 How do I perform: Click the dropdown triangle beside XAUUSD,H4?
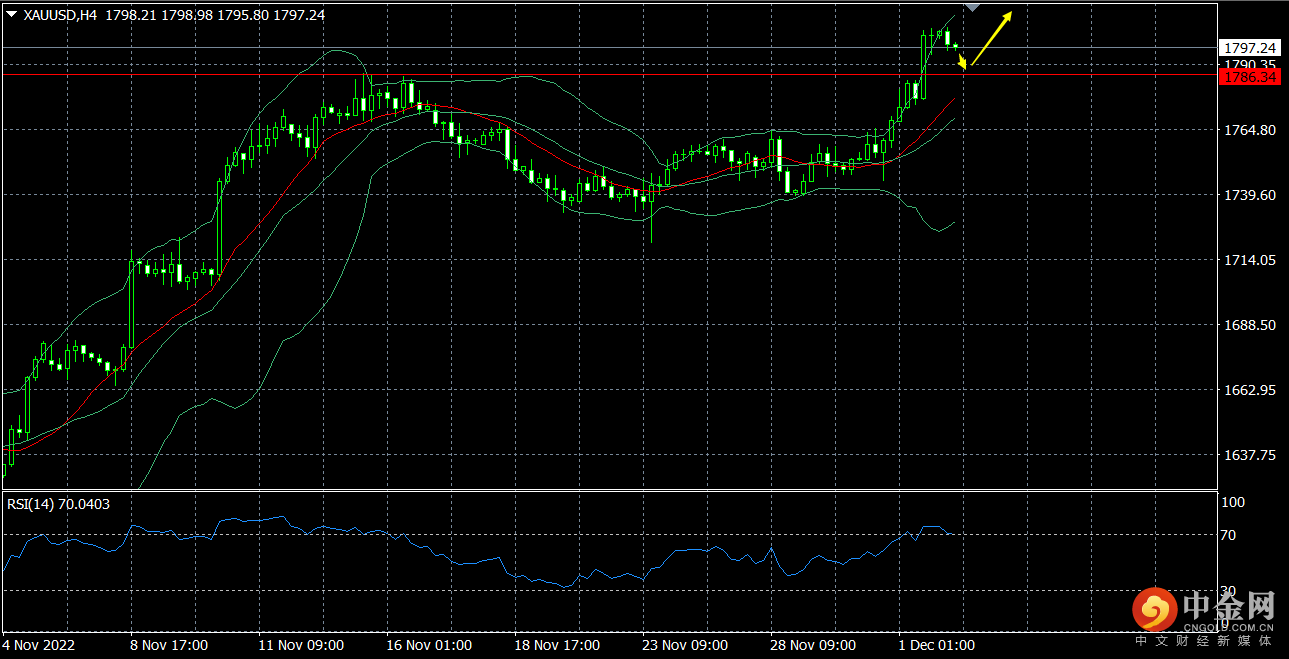[x=11, y=15]
